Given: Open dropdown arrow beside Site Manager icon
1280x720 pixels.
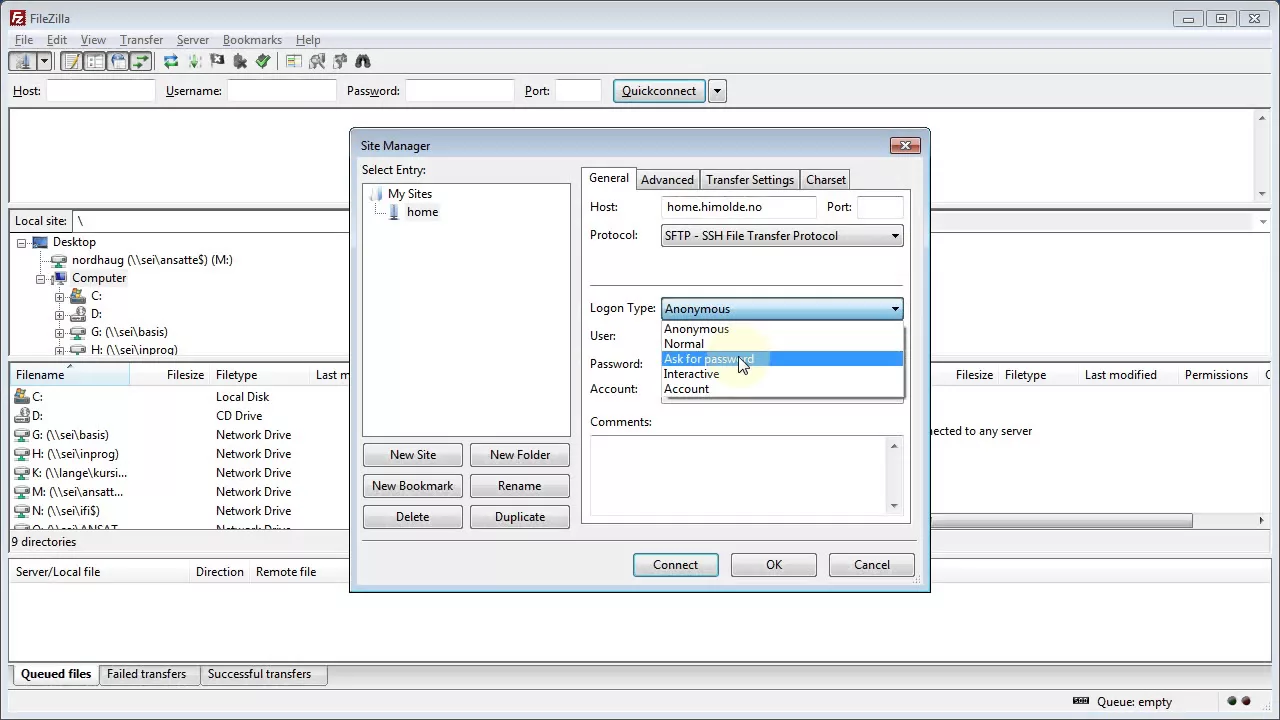Looking at the screenshot, I should [44, 61].
